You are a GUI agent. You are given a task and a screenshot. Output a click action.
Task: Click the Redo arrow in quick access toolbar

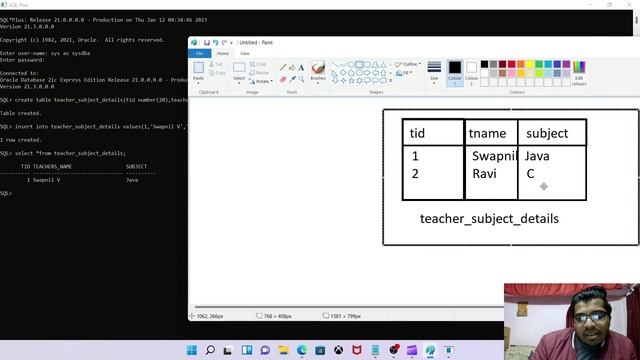(224, 42)
